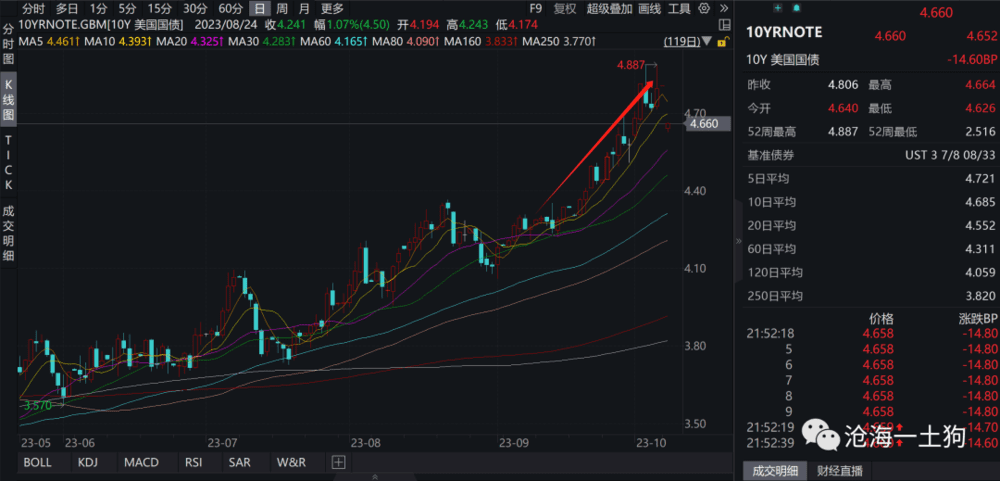Enable the KDJ indicator
Screen dimensions: 1000x481
point(89,462)
